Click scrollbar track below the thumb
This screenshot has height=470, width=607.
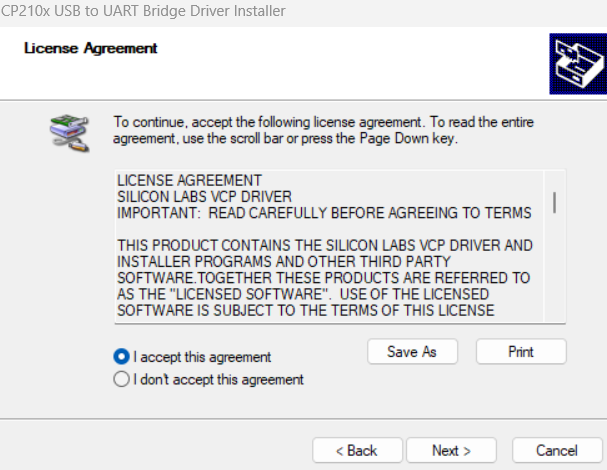[555, 267]
